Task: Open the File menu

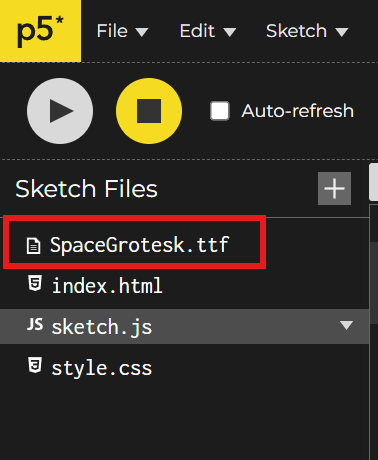Action: (x=122, y=31)
